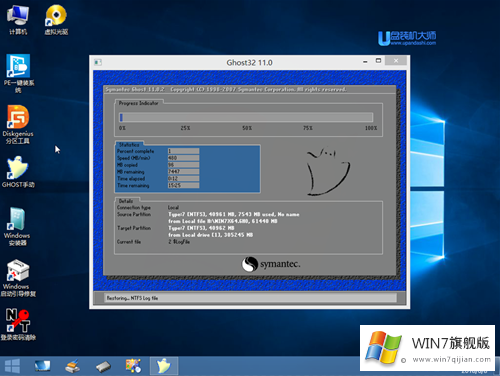Open the monitor icon in the taskbar
Image resolution: width=500 pixels, height=376 pixels.
pyautogui.click(x=42, y=366)
